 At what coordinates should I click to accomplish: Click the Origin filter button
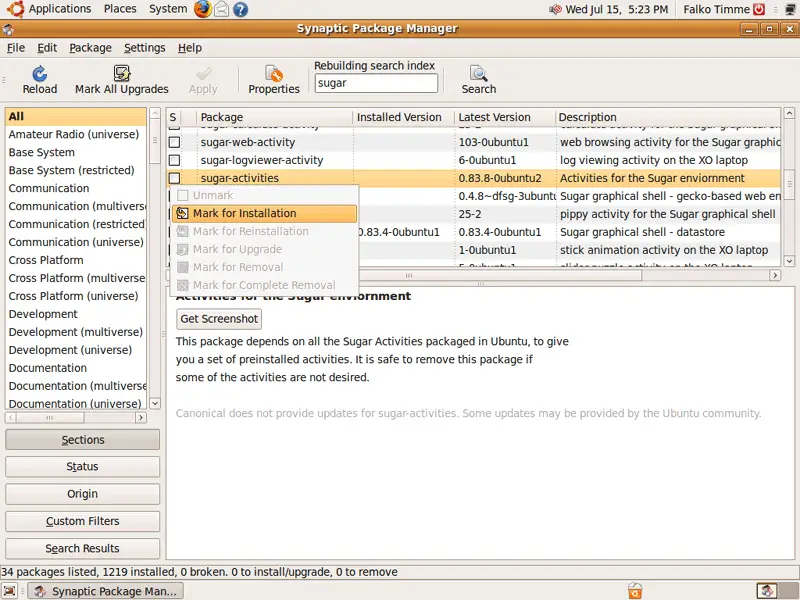(83, 494)
